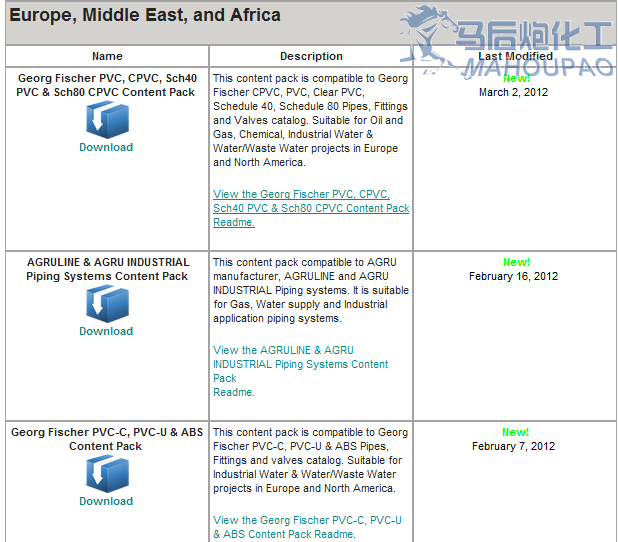Select the Georg Fischer PVC-C, PVC-U & ABS title
This screenshot has width=618, height=542.
point(107,439)
